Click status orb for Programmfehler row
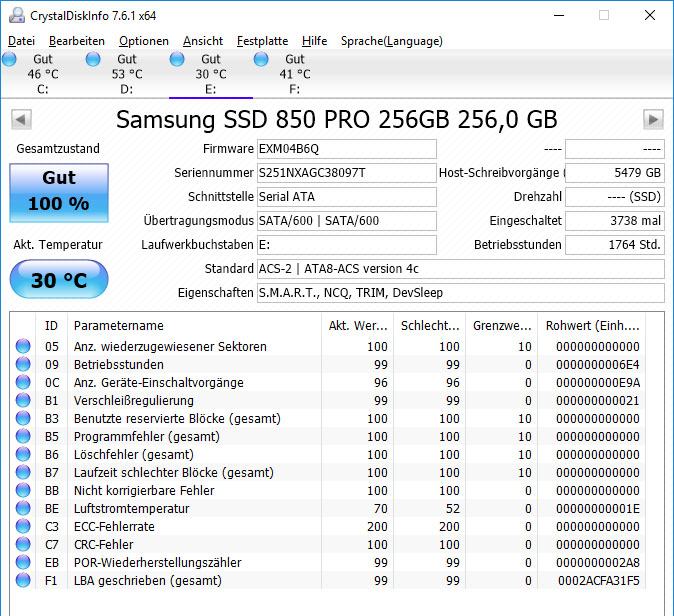 click(23, 436)
